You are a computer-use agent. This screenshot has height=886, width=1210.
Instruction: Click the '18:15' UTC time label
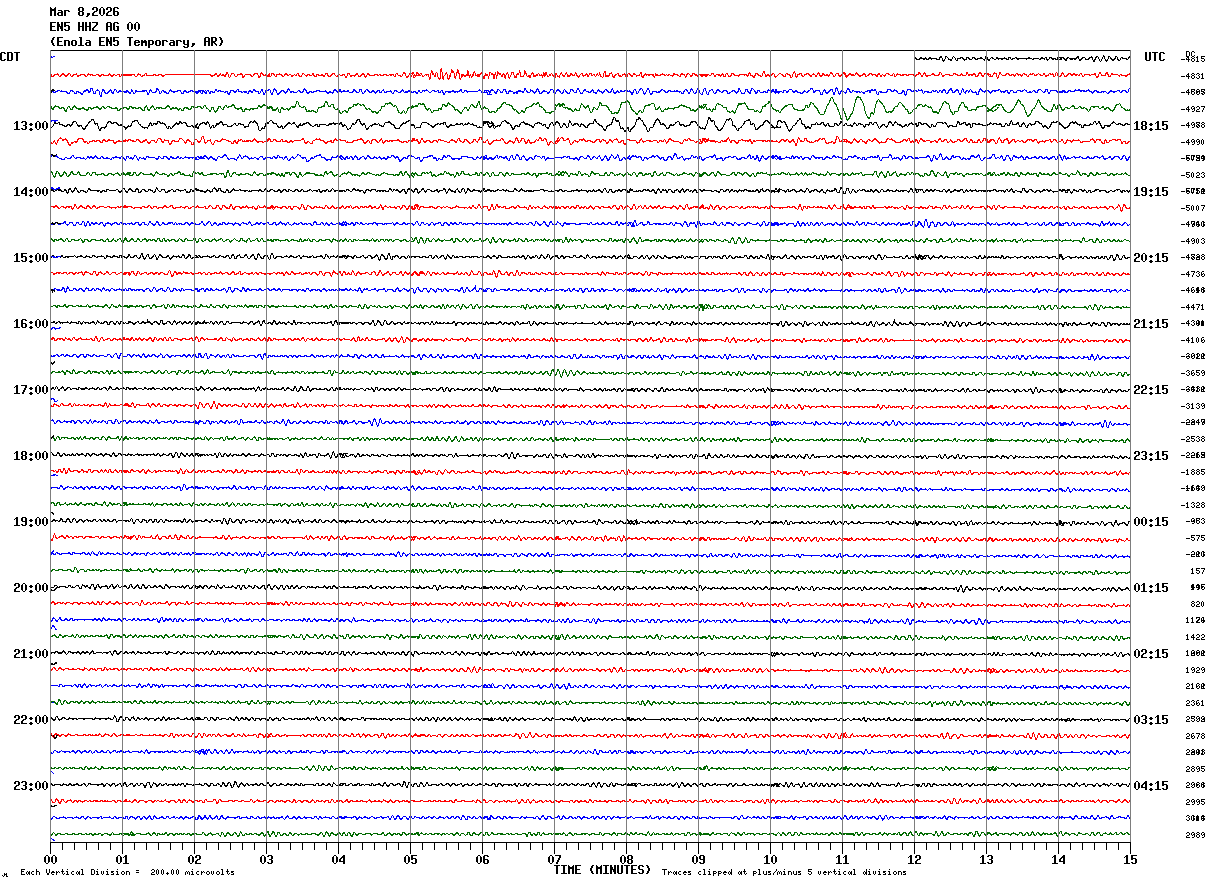click(x=1151, y=126)
